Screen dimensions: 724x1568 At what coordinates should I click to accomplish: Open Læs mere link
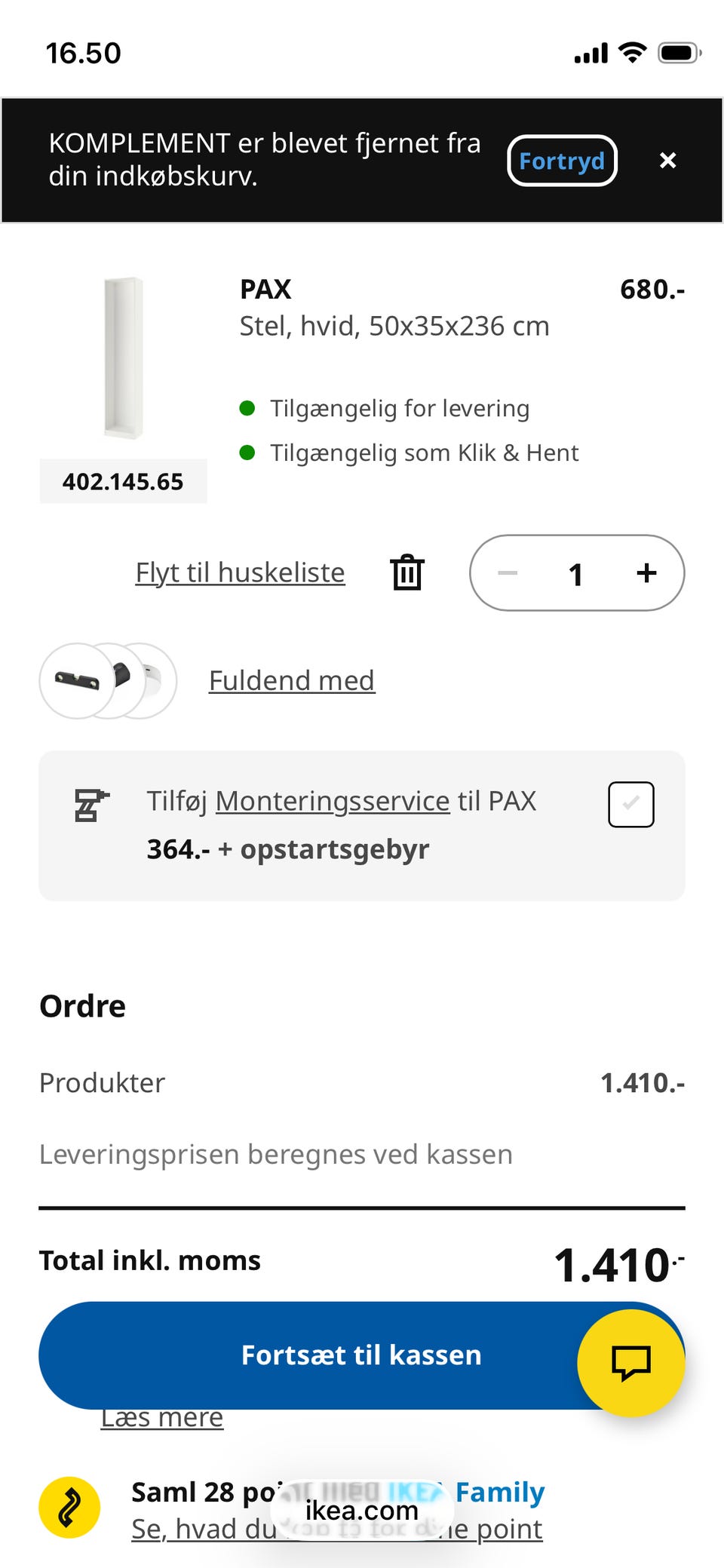(x=162, y=1418)
